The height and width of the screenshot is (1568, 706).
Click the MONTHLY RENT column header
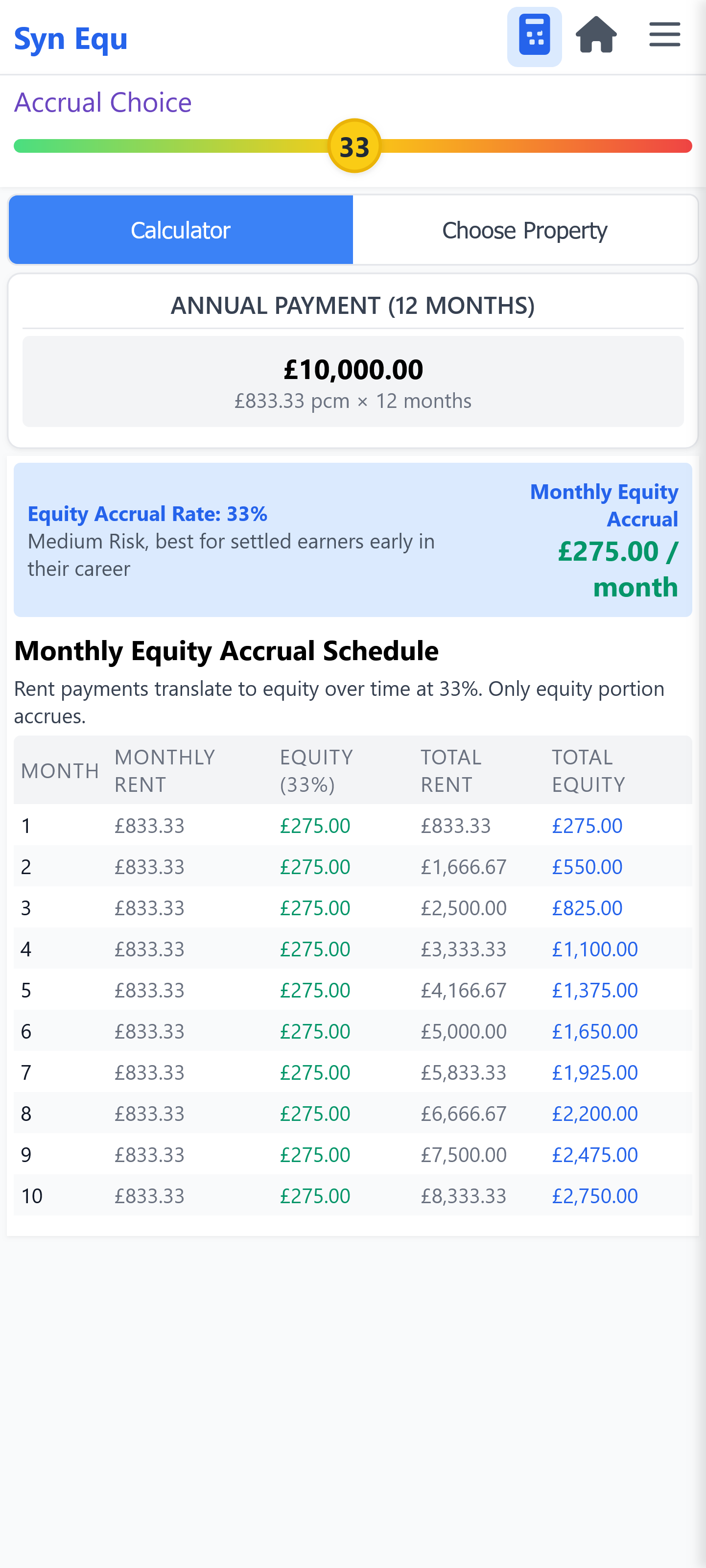pos(165,771)
